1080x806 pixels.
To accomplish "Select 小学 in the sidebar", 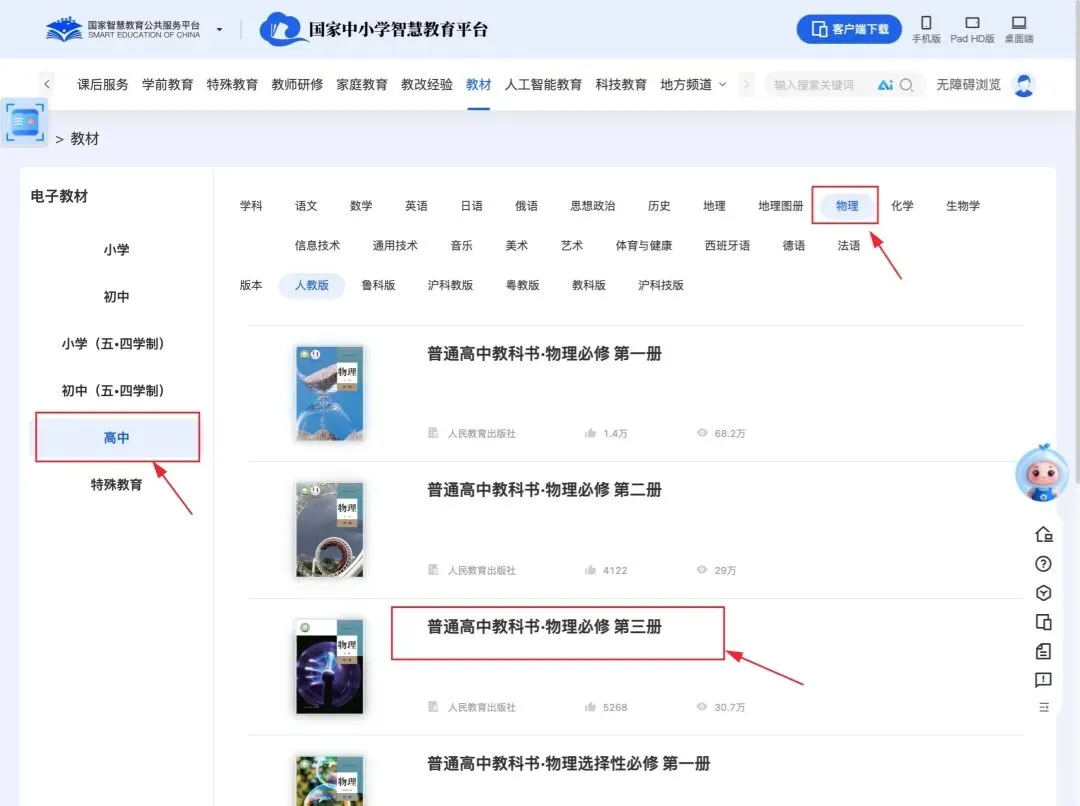I will [116, 249].
